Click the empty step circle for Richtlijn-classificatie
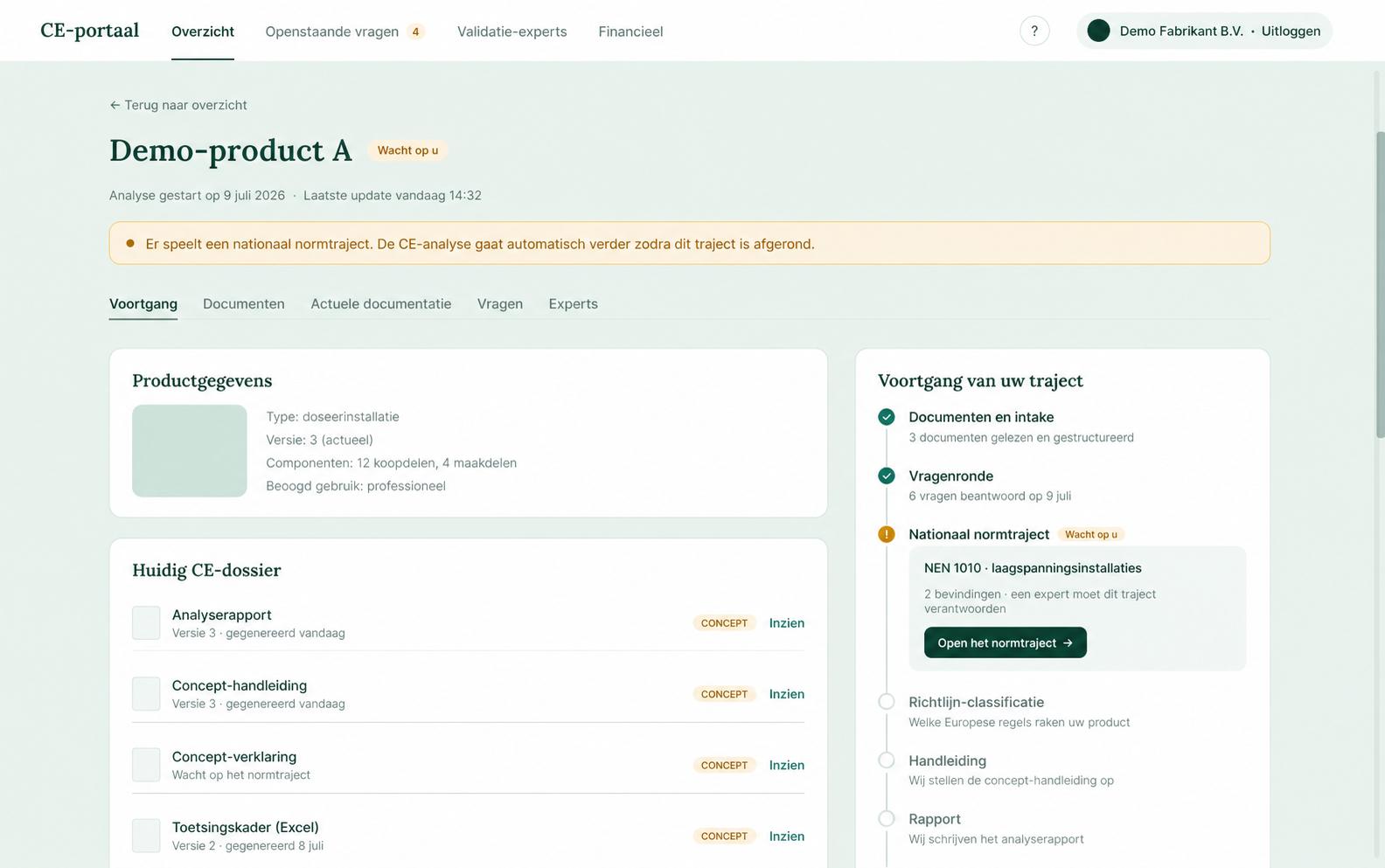Viewport: 1385px width, 868px height. point(887,702)
